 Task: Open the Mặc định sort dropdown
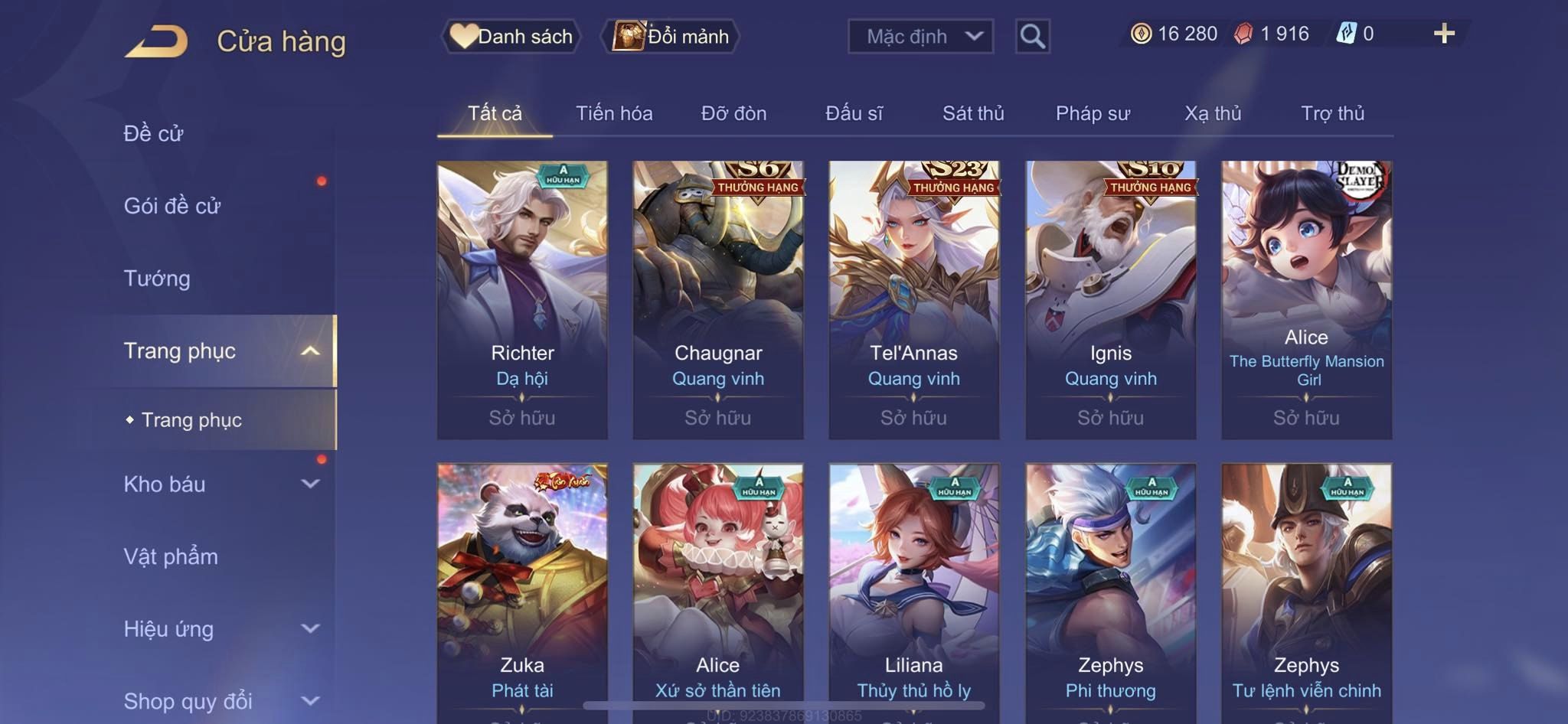click(x=920, y=36)
